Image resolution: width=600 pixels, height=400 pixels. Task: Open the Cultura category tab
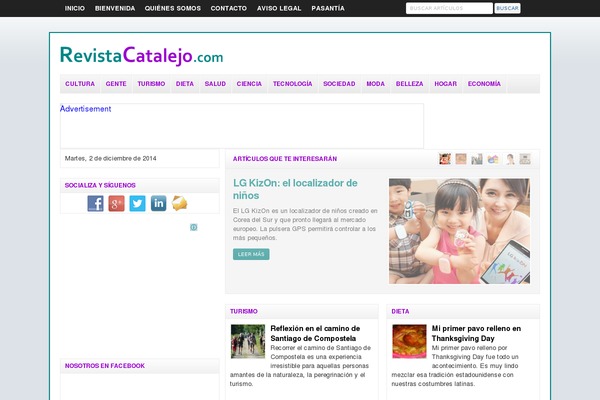[x=80, y=83]
